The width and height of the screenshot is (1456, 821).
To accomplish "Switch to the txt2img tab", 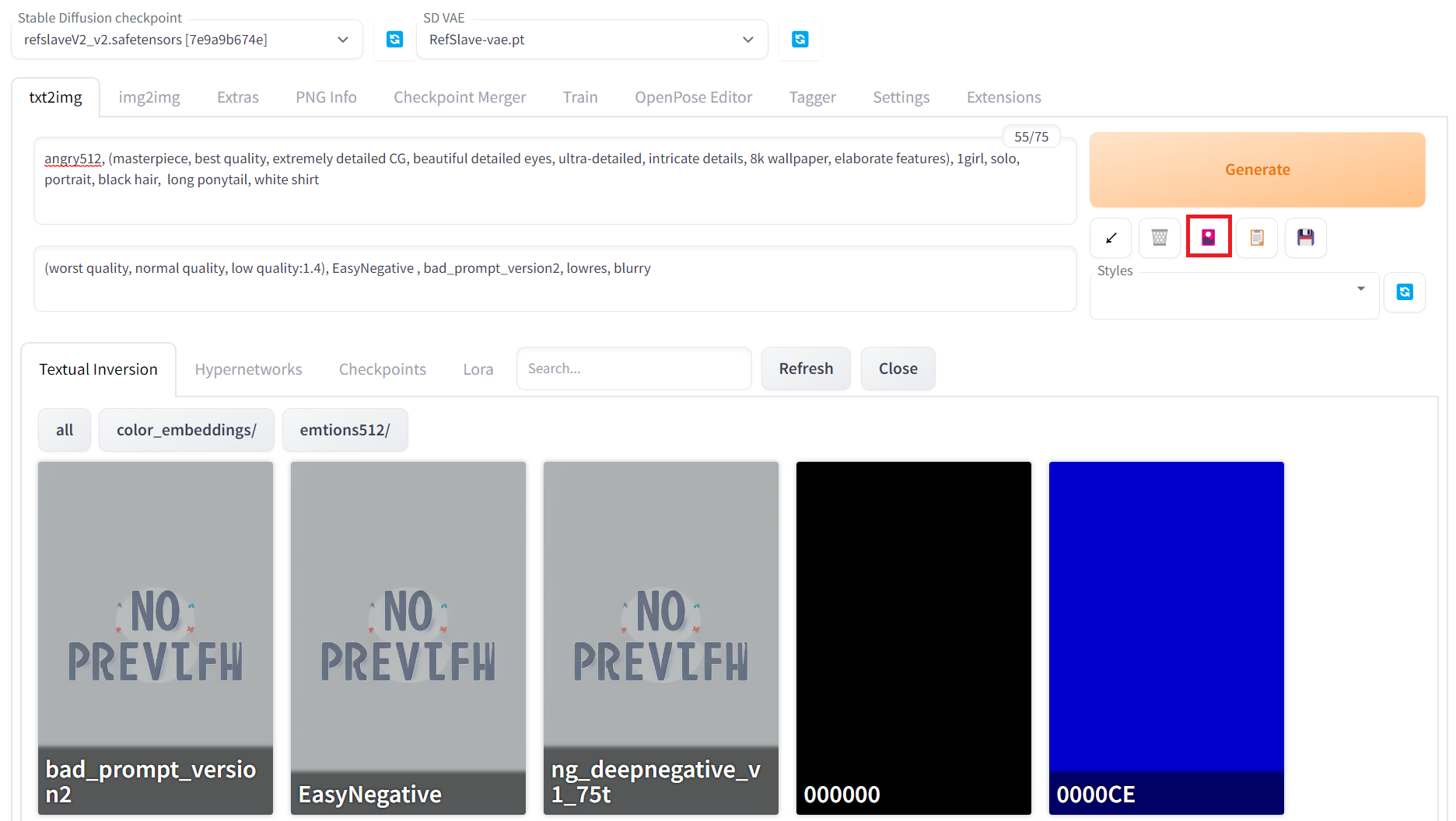I will click(x=56, y=97).
